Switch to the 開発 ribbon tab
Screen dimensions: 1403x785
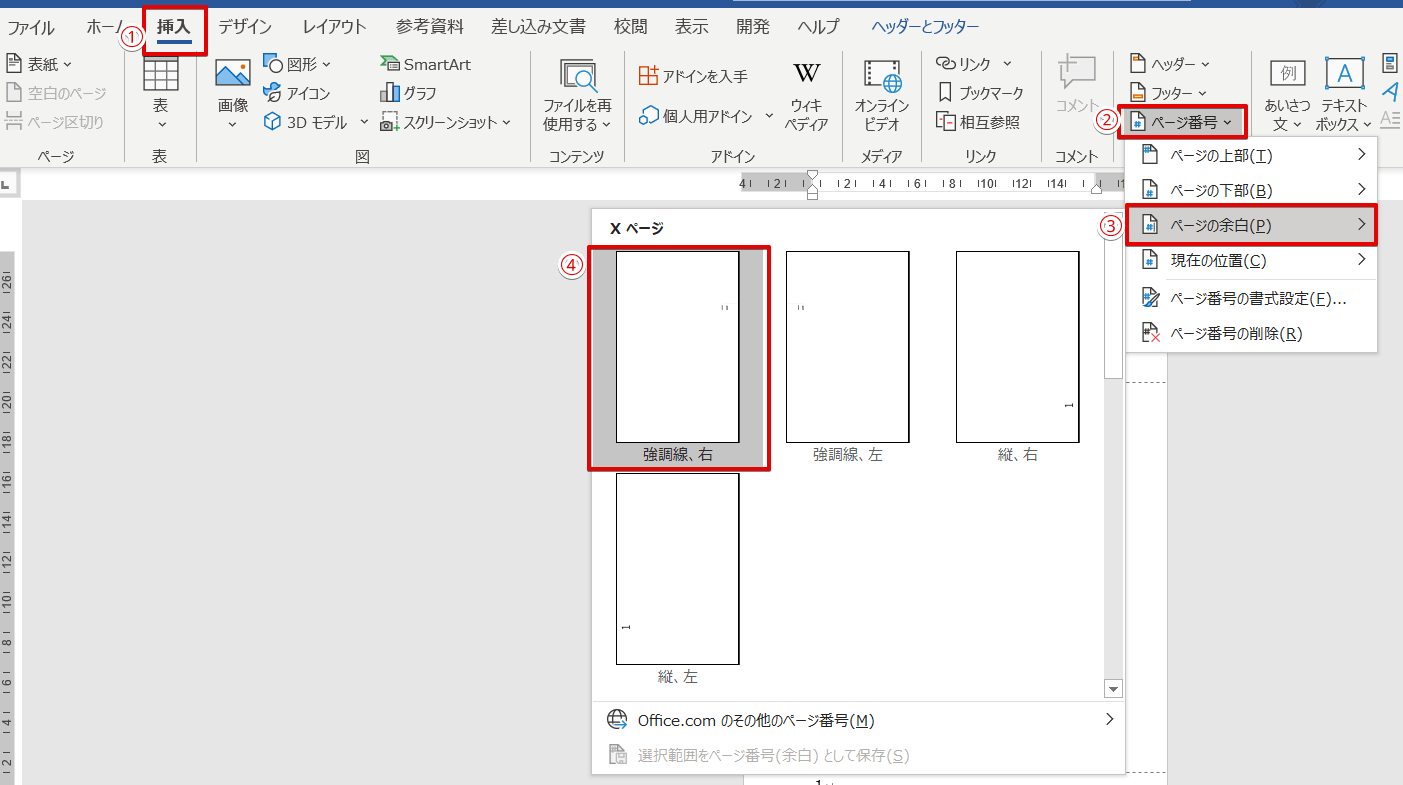click(x=753, y=27)
